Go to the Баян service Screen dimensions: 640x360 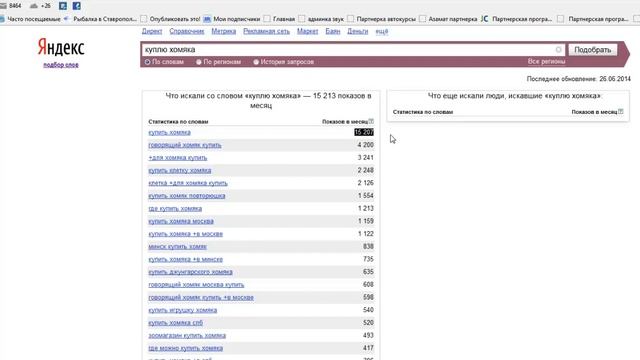coord(333,31)
